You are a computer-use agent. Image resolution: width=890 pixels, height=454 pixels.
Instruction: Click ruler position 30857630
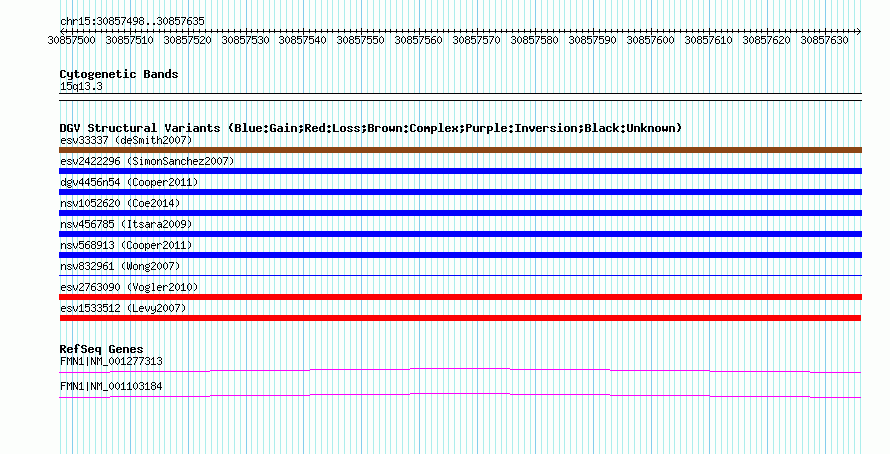tap(824, 40)
